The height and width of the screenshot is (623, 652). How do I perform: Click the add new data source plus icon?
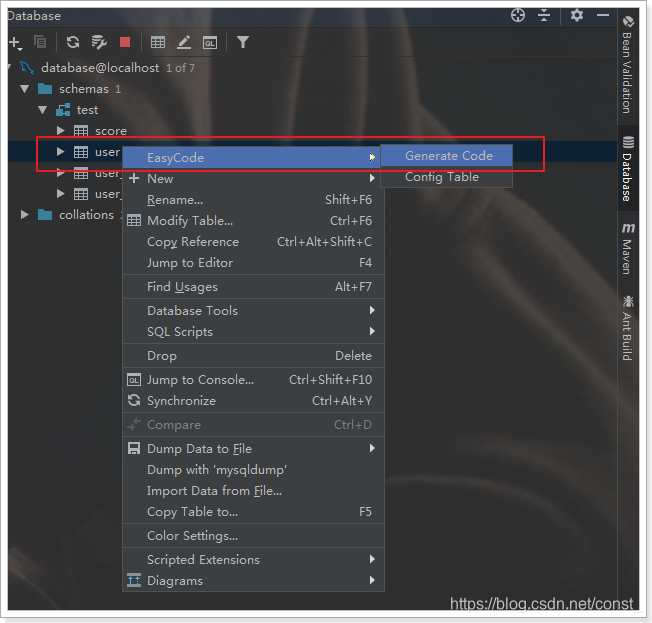coord(15,42)
